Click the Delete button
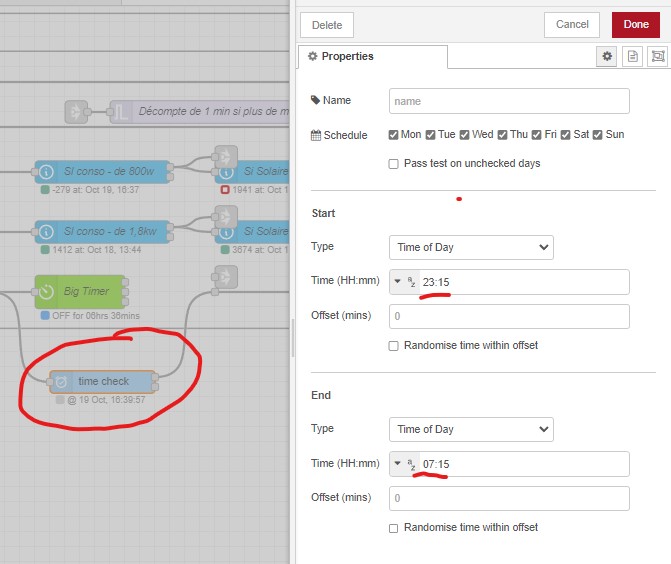This screenshot has width=671, height=564. tap(327, 25)
